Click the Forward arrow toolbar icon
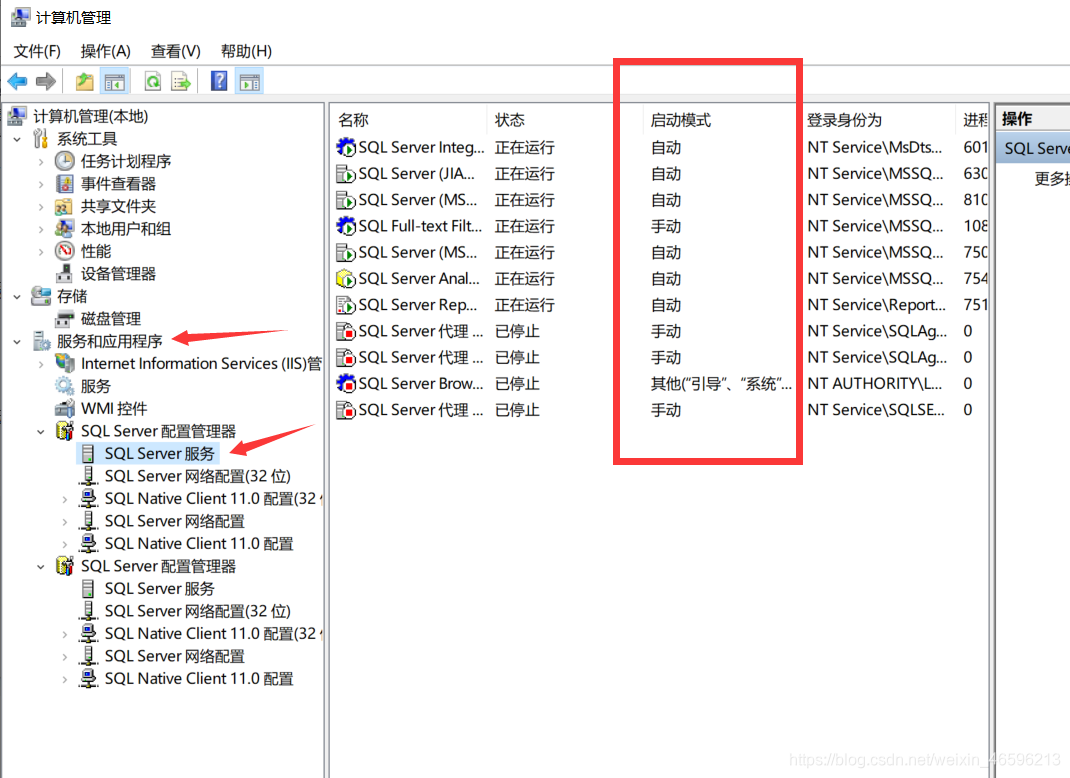This screenshot has height=778, width=1070. (46, 82)
